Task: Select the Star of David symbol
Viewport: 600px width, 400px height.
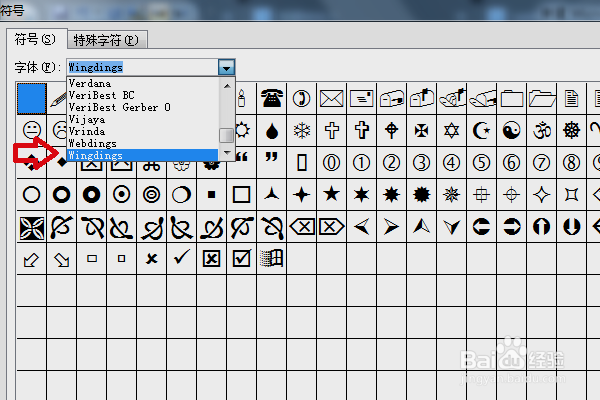Action: click(452, 131)
